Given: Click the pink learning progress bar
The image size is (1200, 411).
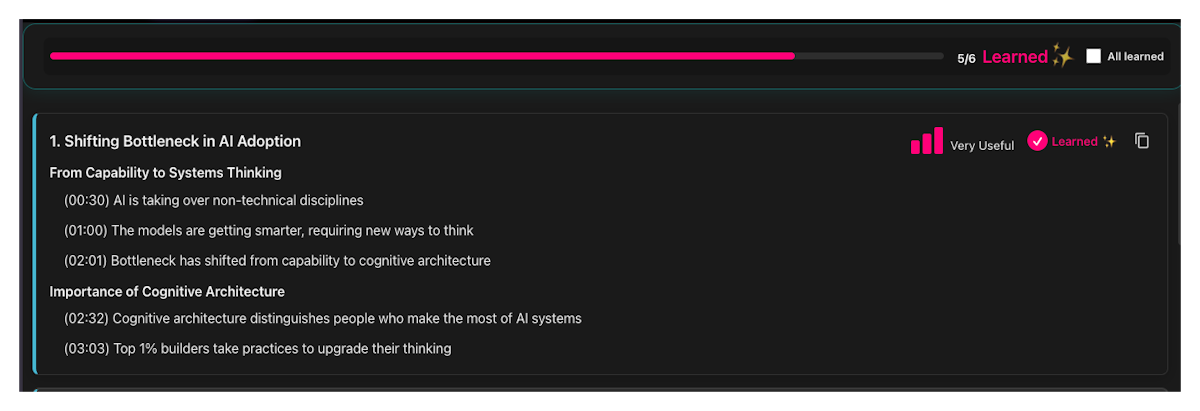Looking at the screenshot, I should coord(422,56).
